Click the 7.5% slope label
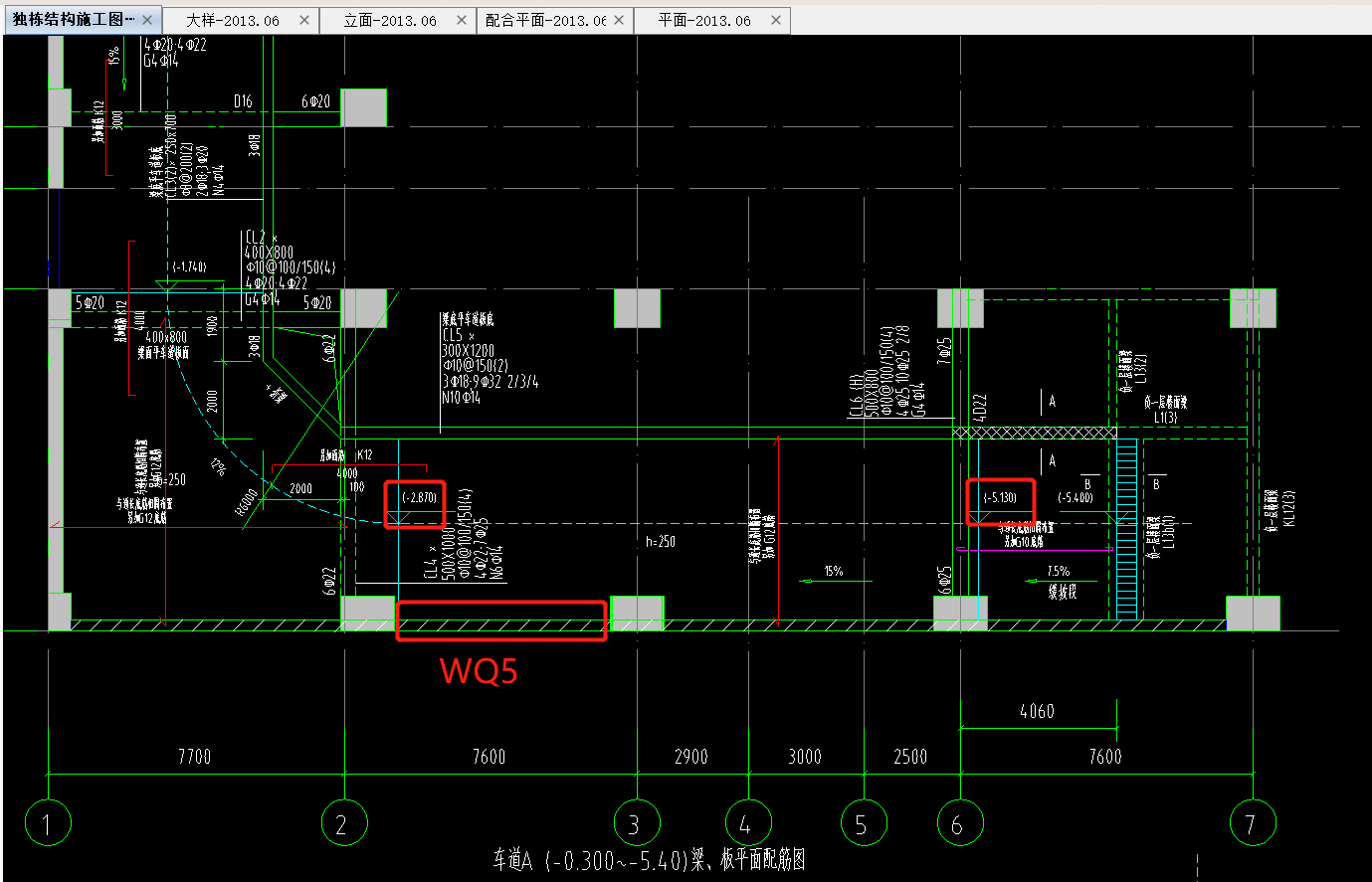Image resolution: width=1372 pixels, height=882 pixels. tap(1059, 572)
